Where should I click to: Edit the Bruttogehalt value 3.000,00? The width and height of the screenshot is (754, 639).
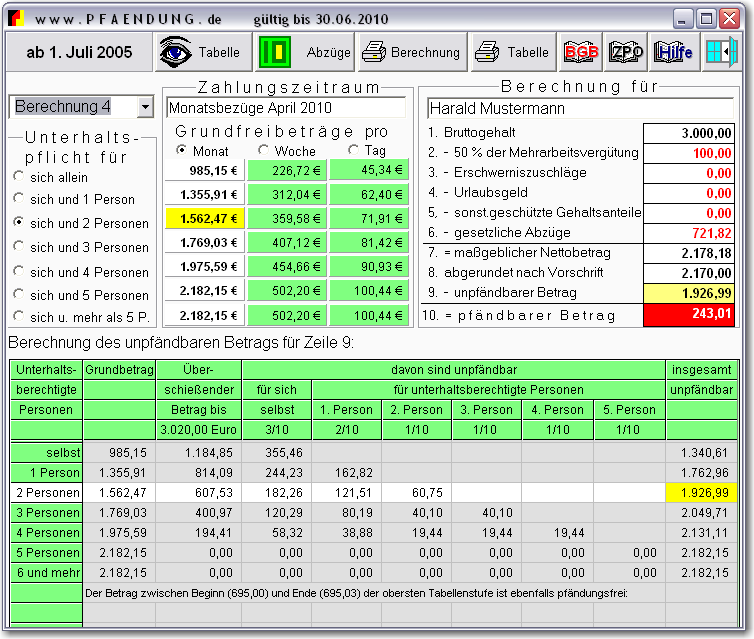click(689, 133)
